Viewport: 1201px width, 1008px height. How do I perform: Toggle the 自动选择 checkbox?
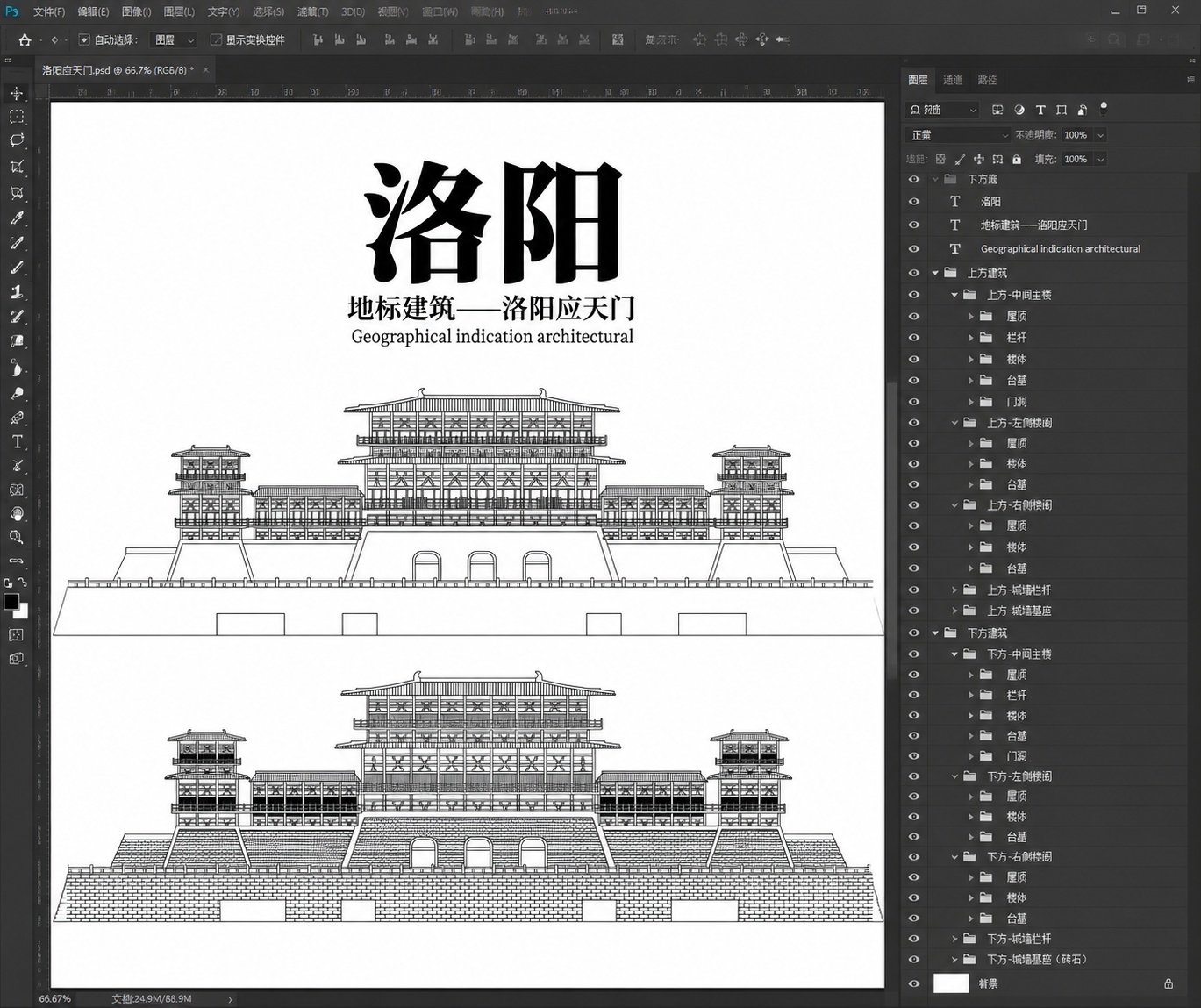click(84, 39)
